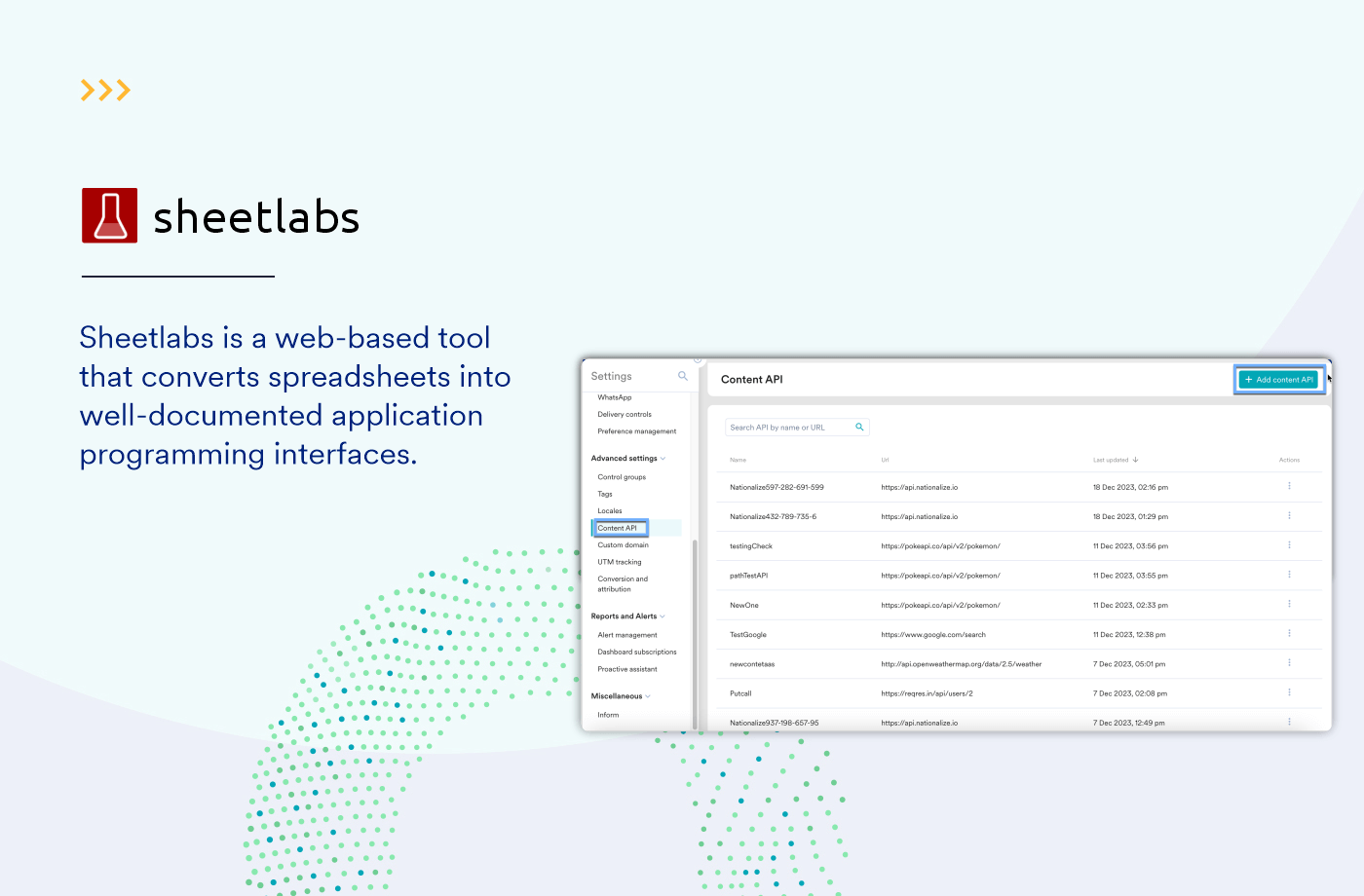Open the three-dot menu for testingCheck
Screen dimensions: 1364x896
(1289, 544)
